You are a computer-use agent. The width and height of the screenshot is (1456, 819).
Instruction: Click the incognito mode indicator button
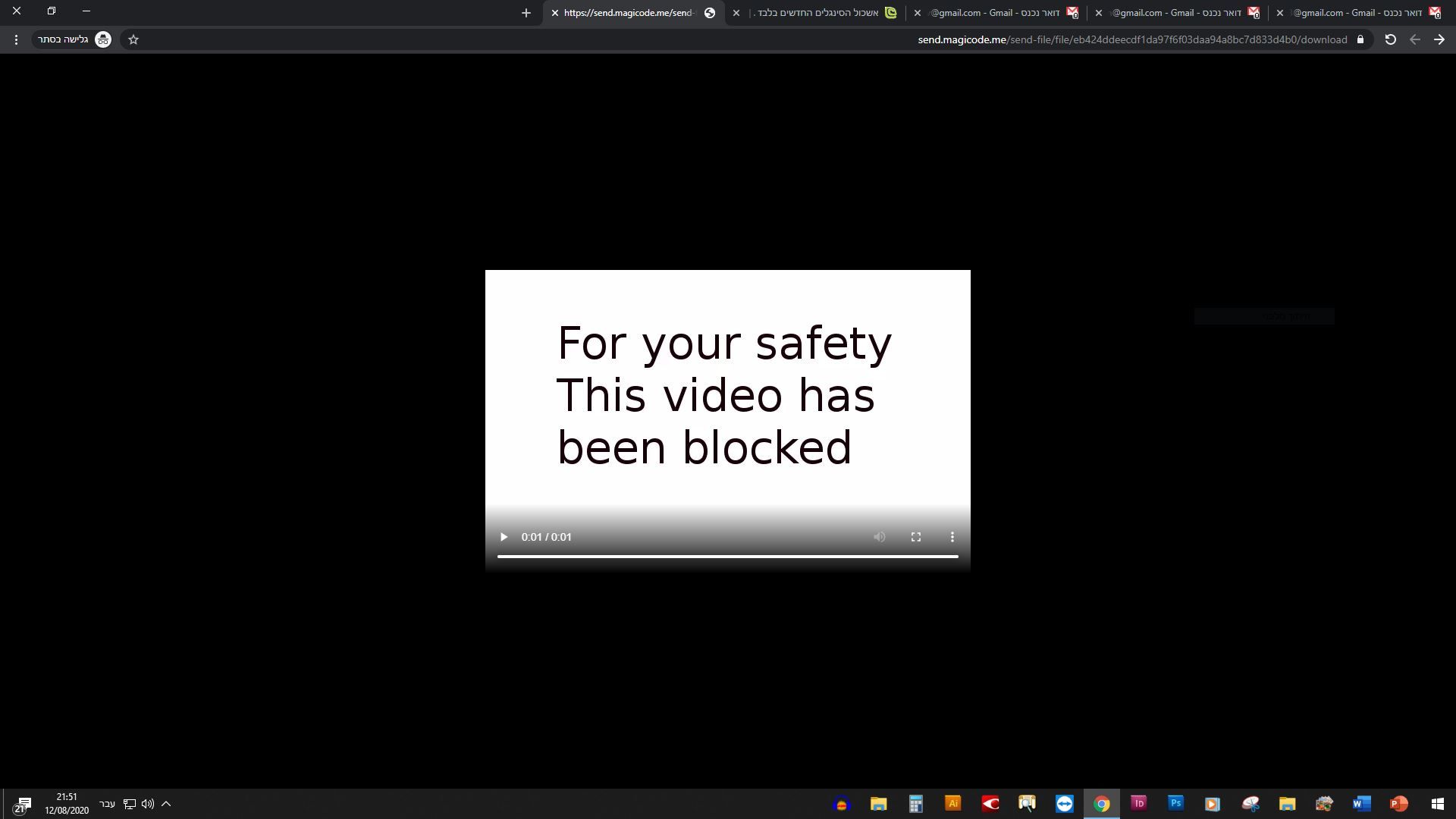click(x=74, y=39)
